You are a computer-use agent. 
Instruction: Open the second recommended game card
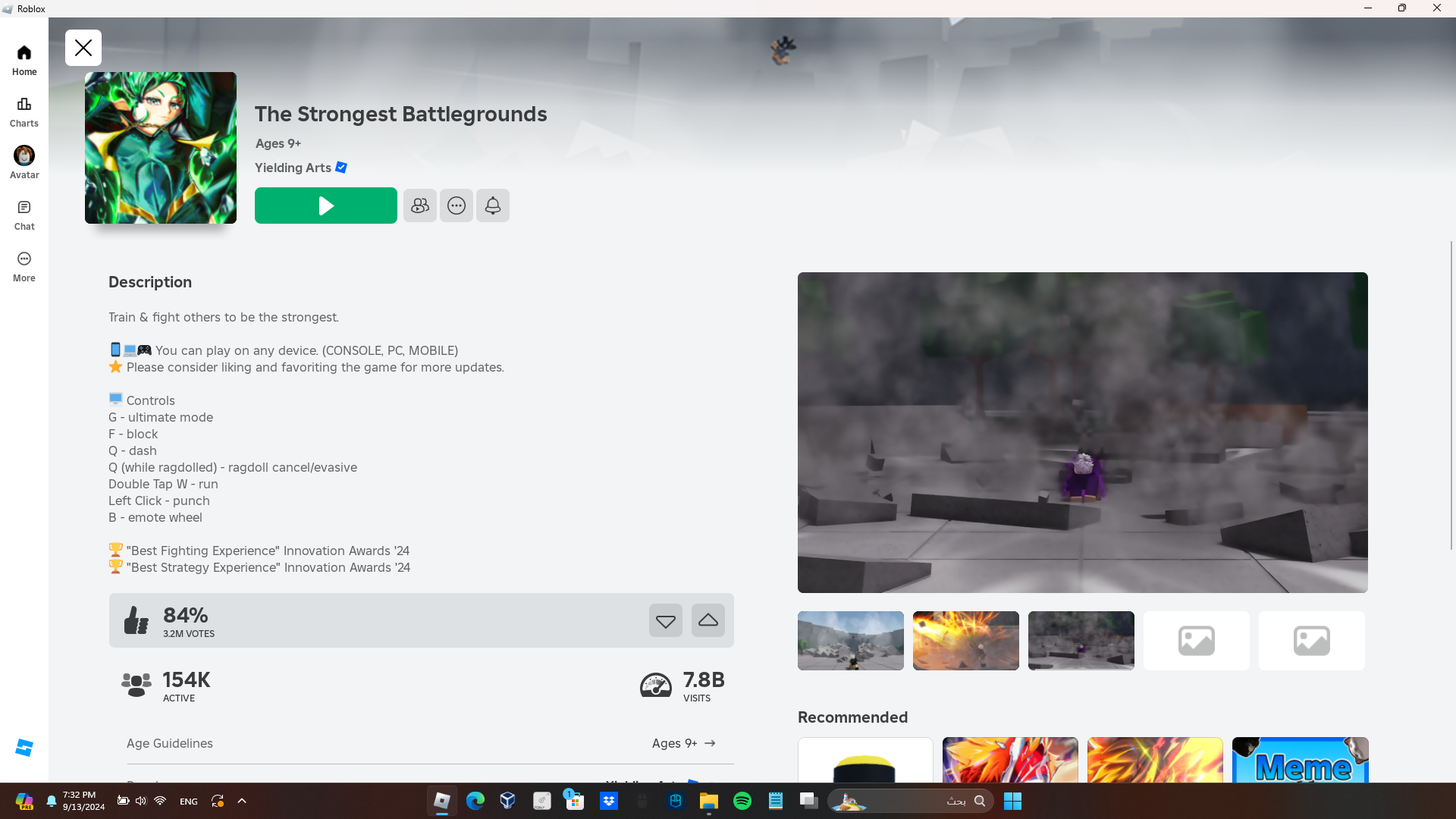pyautogui.click(x=1010, y=760)
